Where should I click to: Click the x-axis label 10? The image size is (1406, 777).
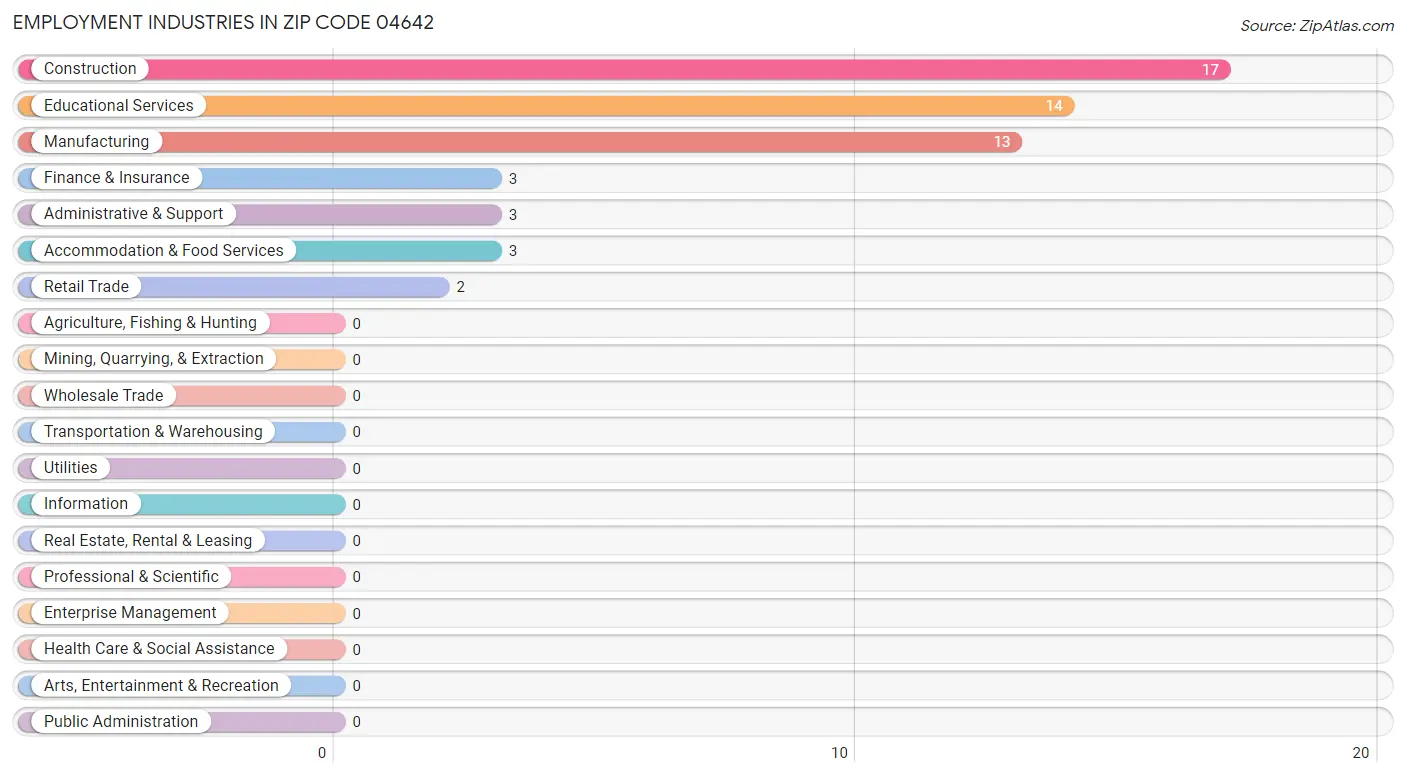pyautogui.click(x=840, y=753)
